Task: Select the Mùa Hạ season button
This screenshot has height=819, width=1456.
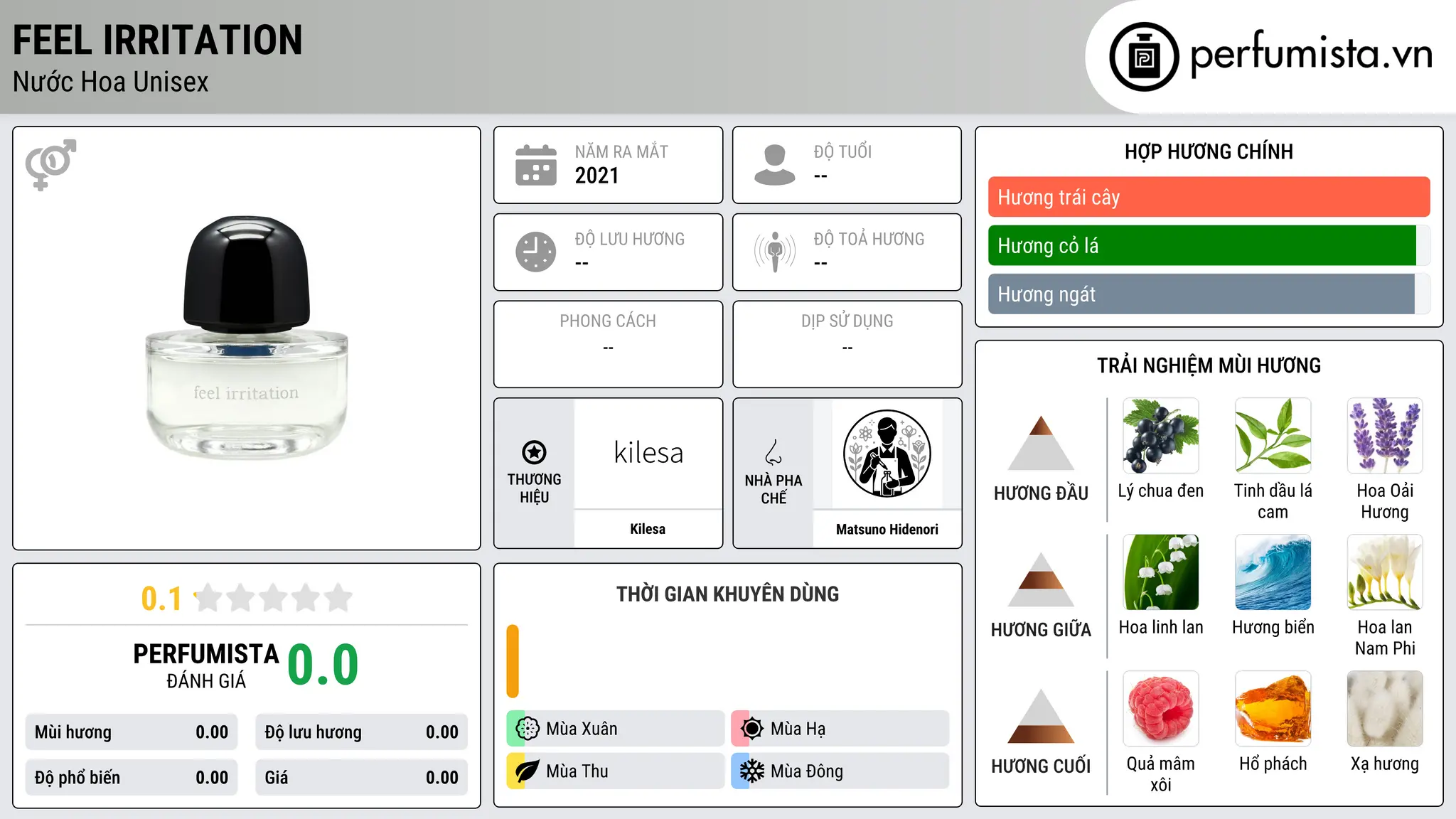Action: point(840,729)
